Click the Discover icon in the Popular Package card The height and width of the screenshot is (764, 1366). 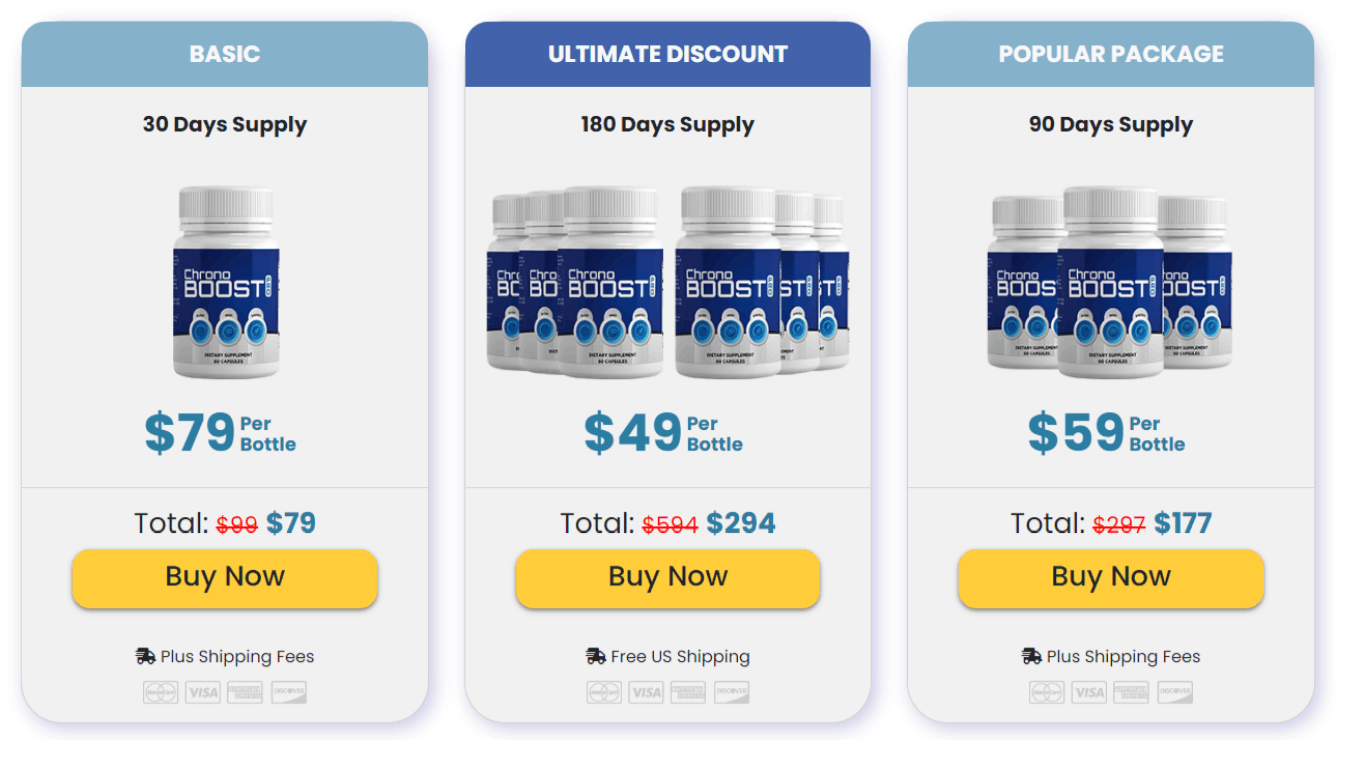[1175, 692]
